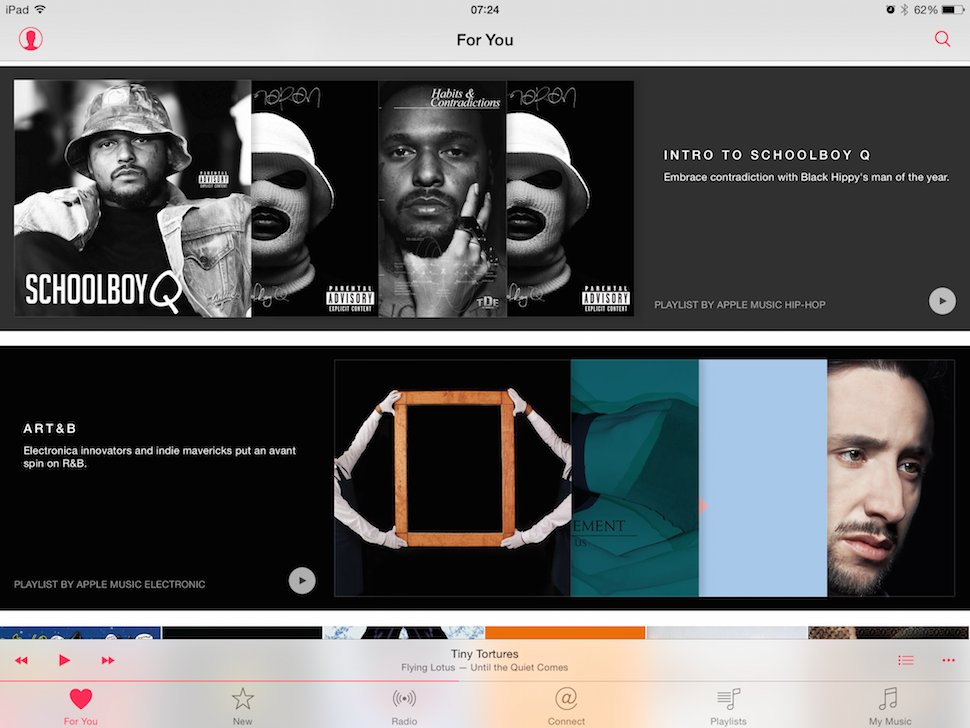Select the Habits & Contradictions album cover

(x=442, y=199)
